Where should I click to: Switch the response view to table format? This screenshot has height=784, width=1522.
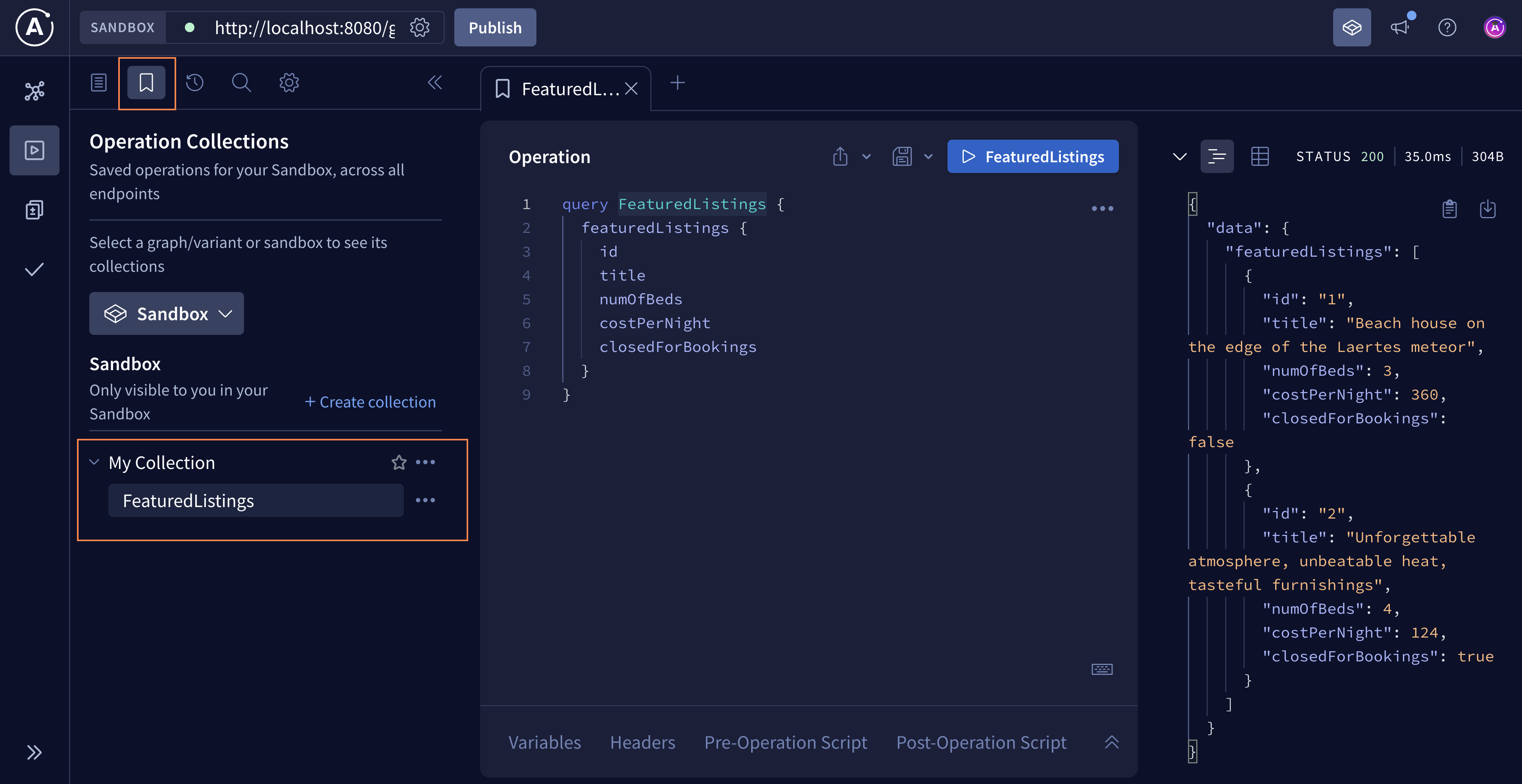[x=1260, y=156]
